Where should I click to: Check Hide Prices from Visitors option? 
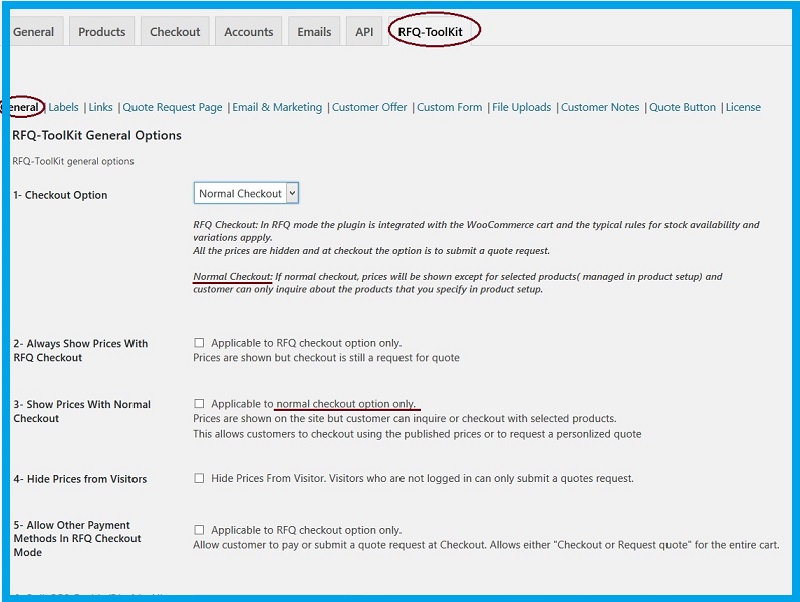click(x=199, y=478)
